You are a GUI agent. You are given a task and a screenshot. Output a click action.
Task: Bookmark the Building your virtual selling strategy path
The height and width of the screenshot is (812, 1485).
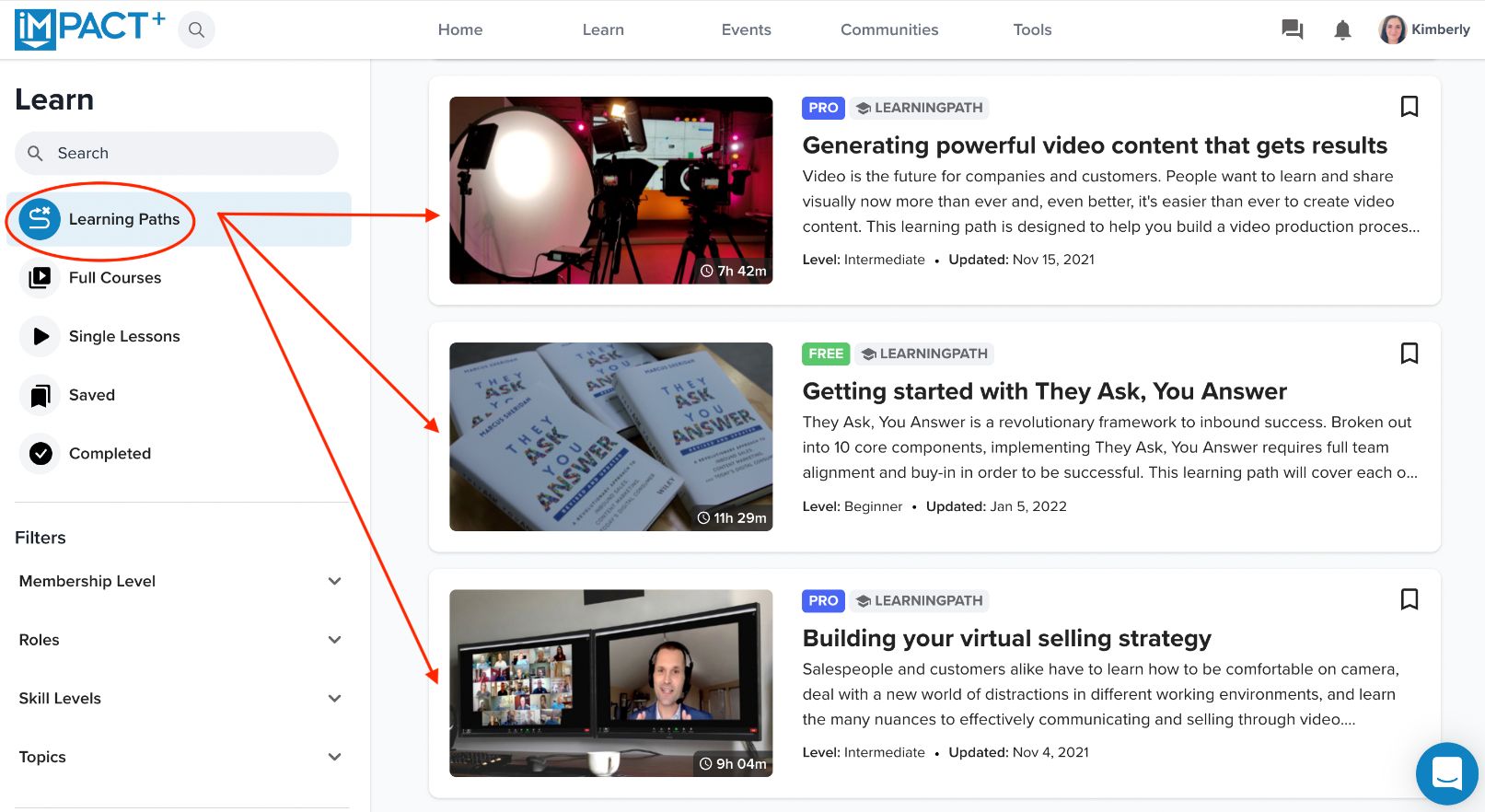pyautogui.click(x=1409, y=599)
